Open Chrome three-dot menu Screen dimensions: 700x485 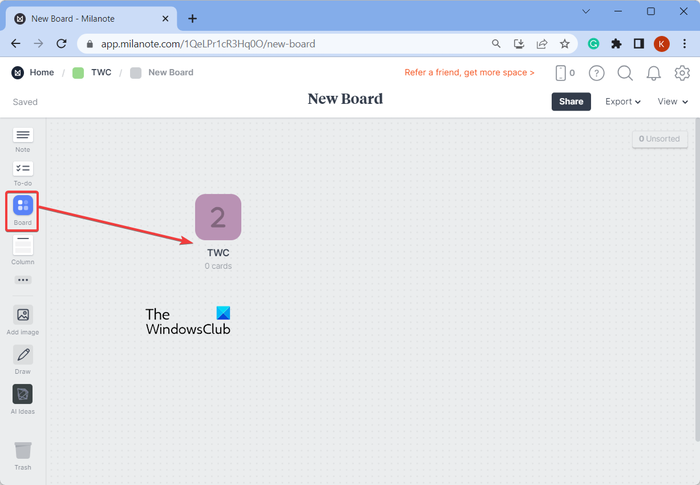(x=684, y=44)
